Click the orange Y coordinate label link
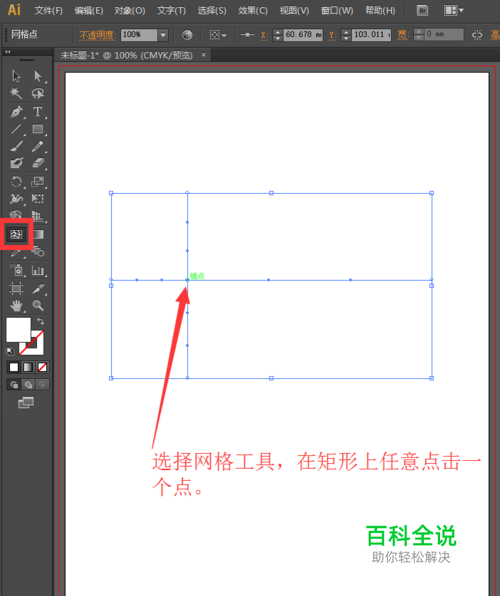 (332, 35)
